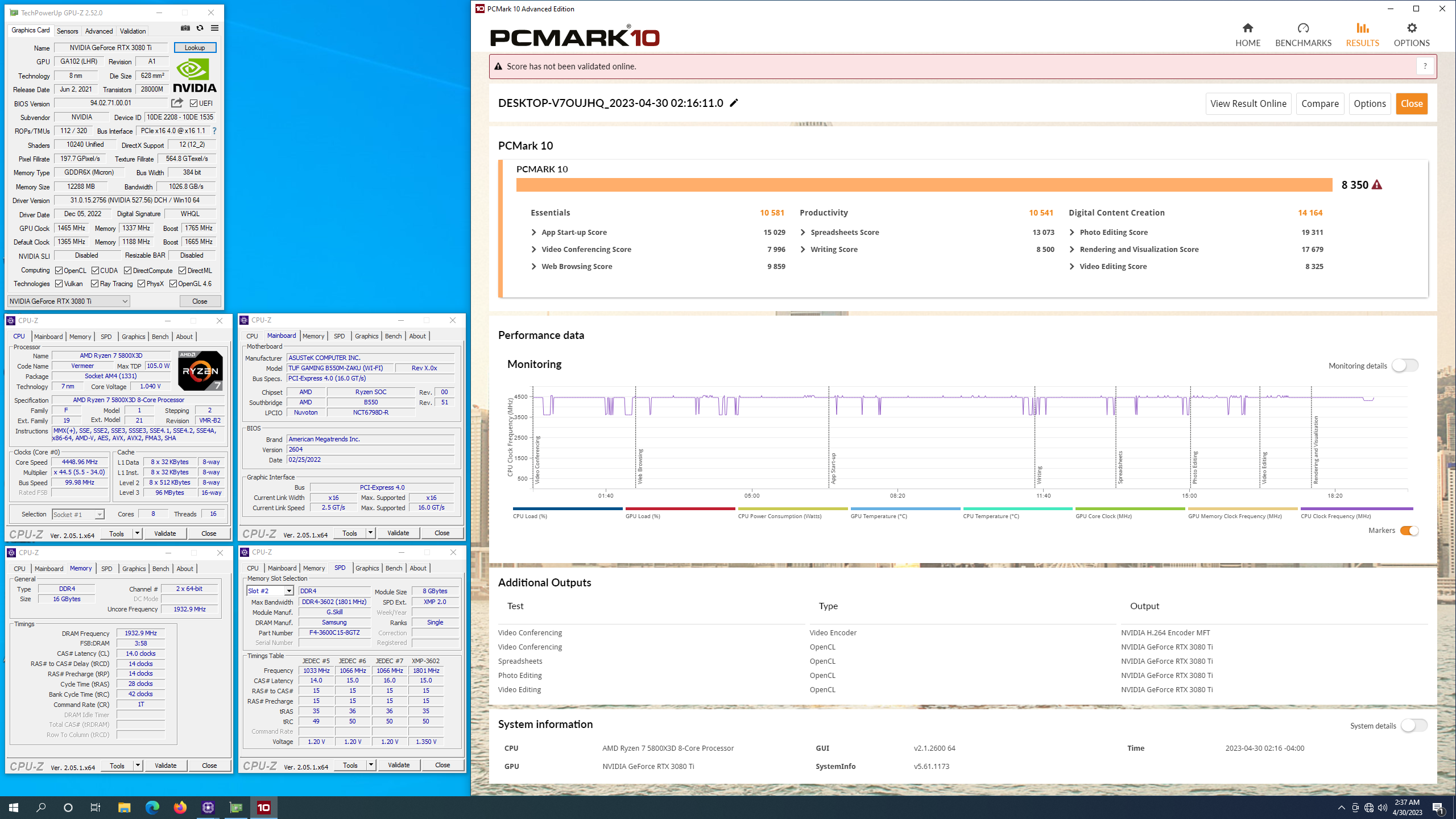Screen dimensions: 1456x819
Task: Click the orange Close result button
Action: tap(1412, 104)
